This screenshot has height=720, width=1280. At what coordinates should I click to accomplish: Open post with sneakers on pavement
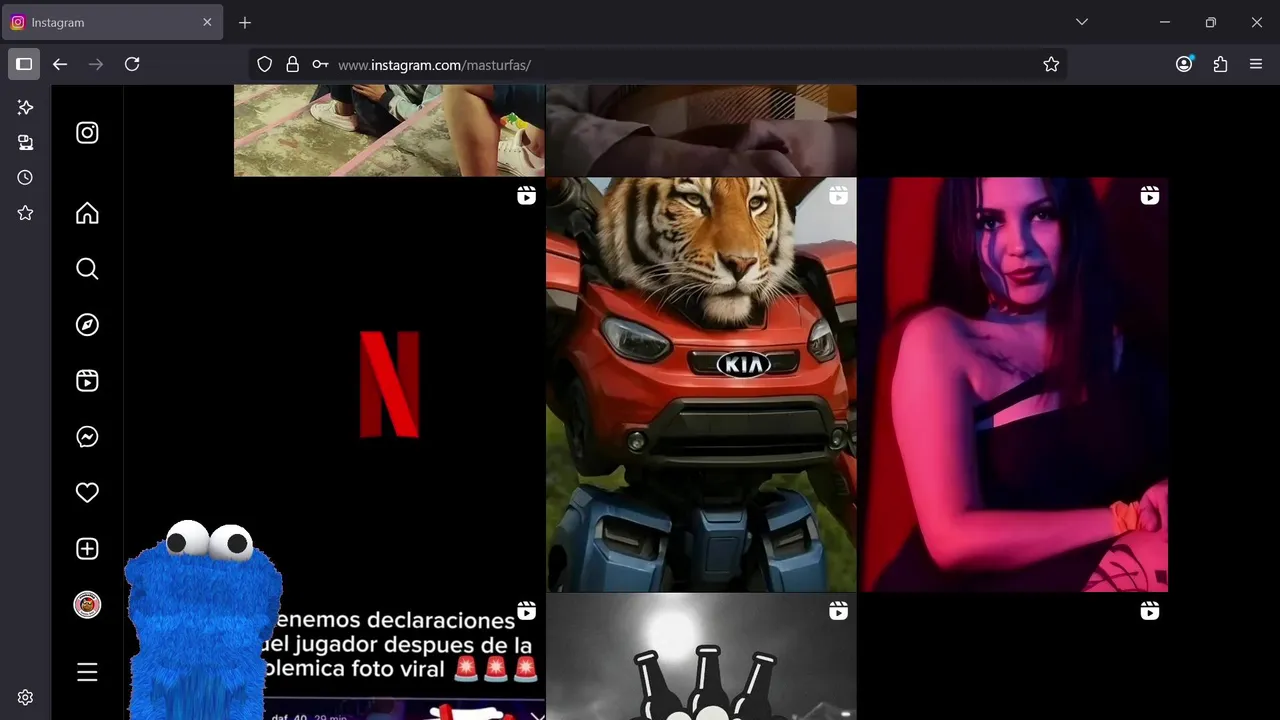point(389,130)
